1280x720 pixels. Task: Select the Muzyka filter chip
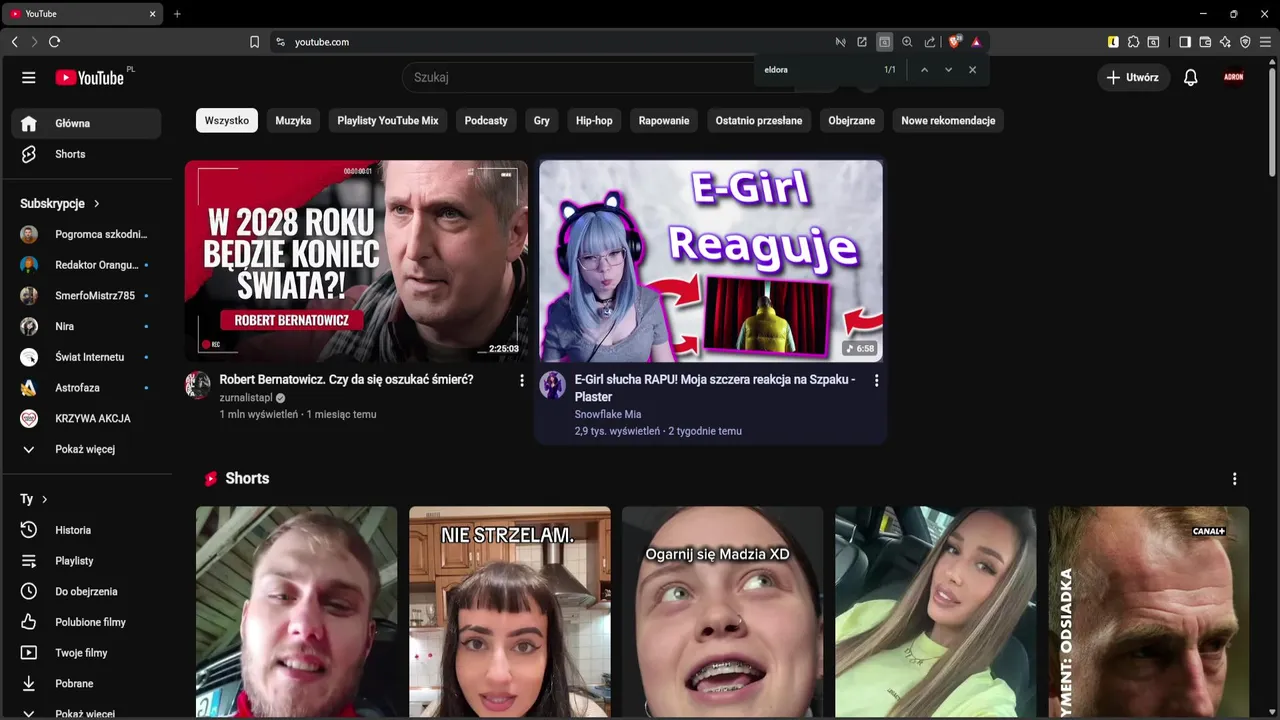click(293, 121)
